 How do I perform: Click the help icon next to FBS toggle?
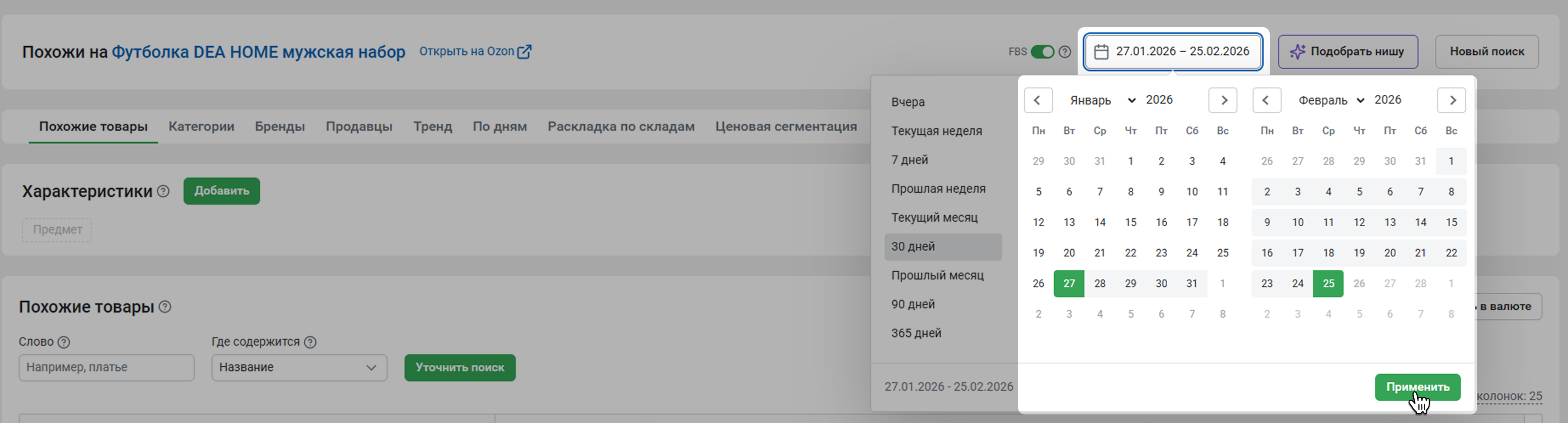(1064, 52)
